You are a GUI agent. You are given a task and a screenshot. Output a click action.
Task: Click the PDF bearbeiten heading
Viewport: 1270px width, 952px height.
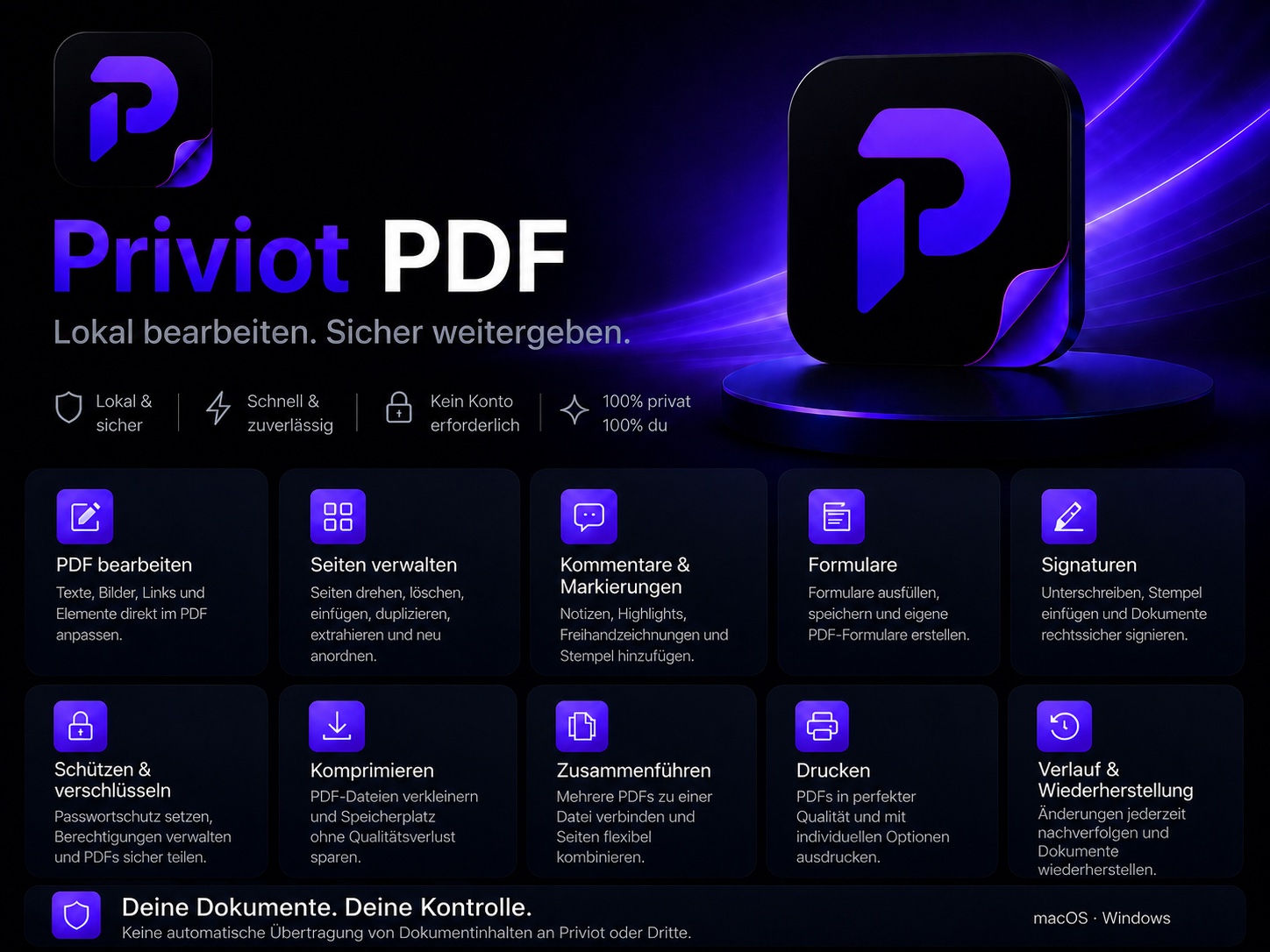pyautogui.click(x=124, y=565)
